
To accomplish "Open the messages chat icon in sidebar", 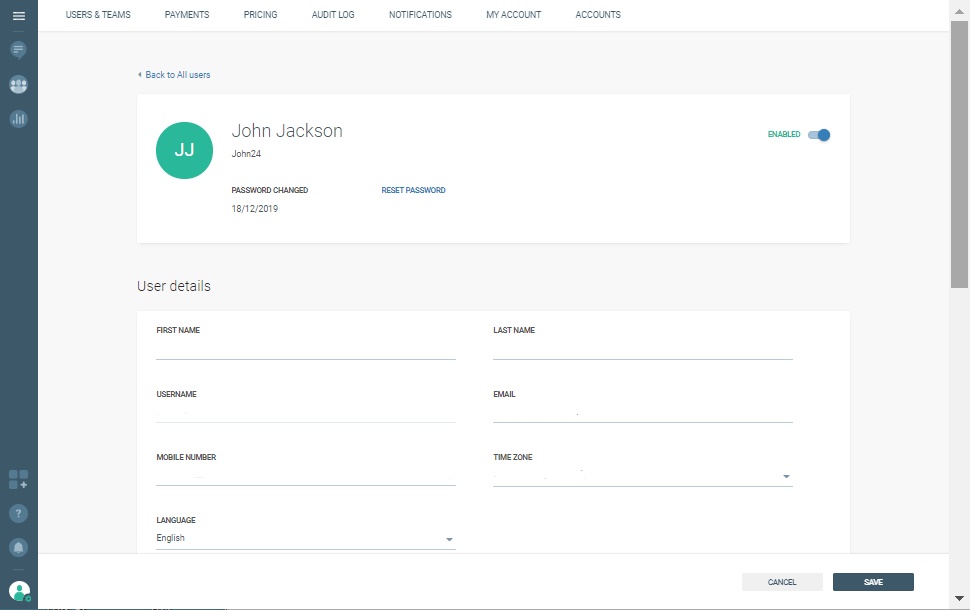I will (18, 49).
